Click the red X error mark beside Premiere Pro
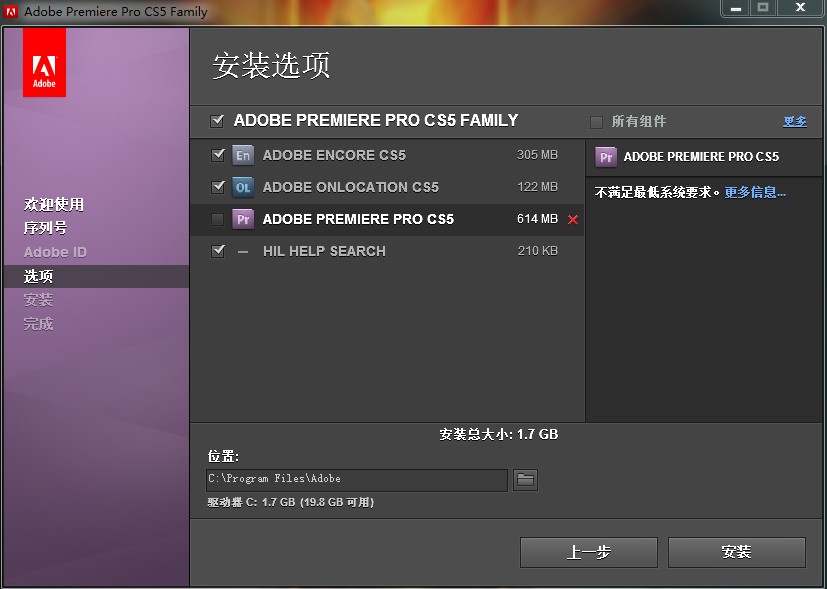Image resolution: width=827 pixels, height=589 pixels. (x=573, y=220)
